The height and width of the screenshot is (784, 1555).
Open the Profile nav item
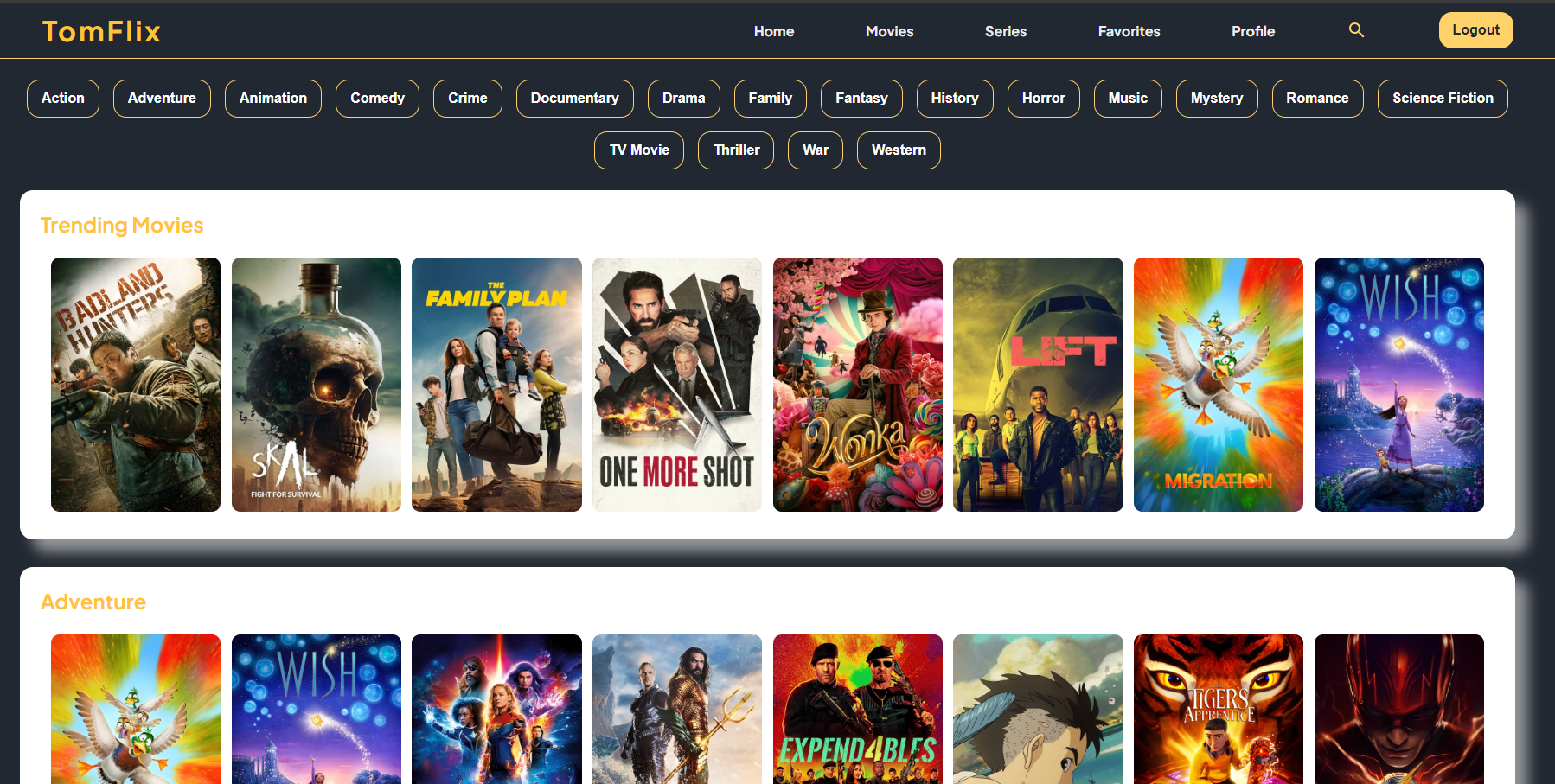tap(1252, 31)
